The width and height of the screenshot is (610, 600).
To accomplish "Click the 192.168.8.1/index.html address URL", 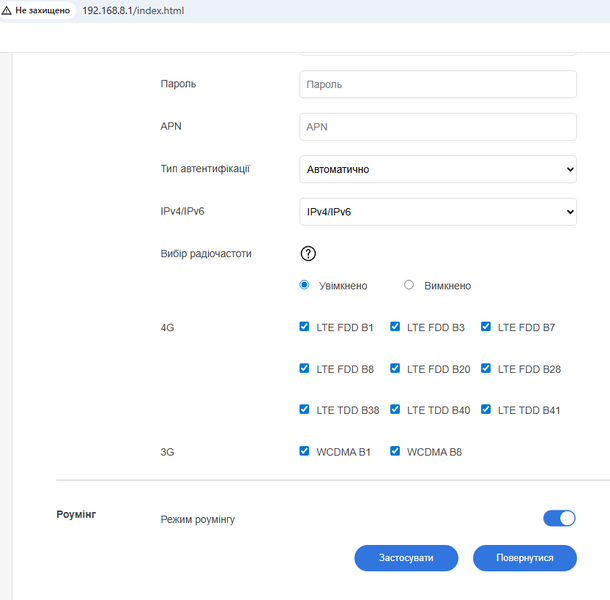I will (133, 11).
